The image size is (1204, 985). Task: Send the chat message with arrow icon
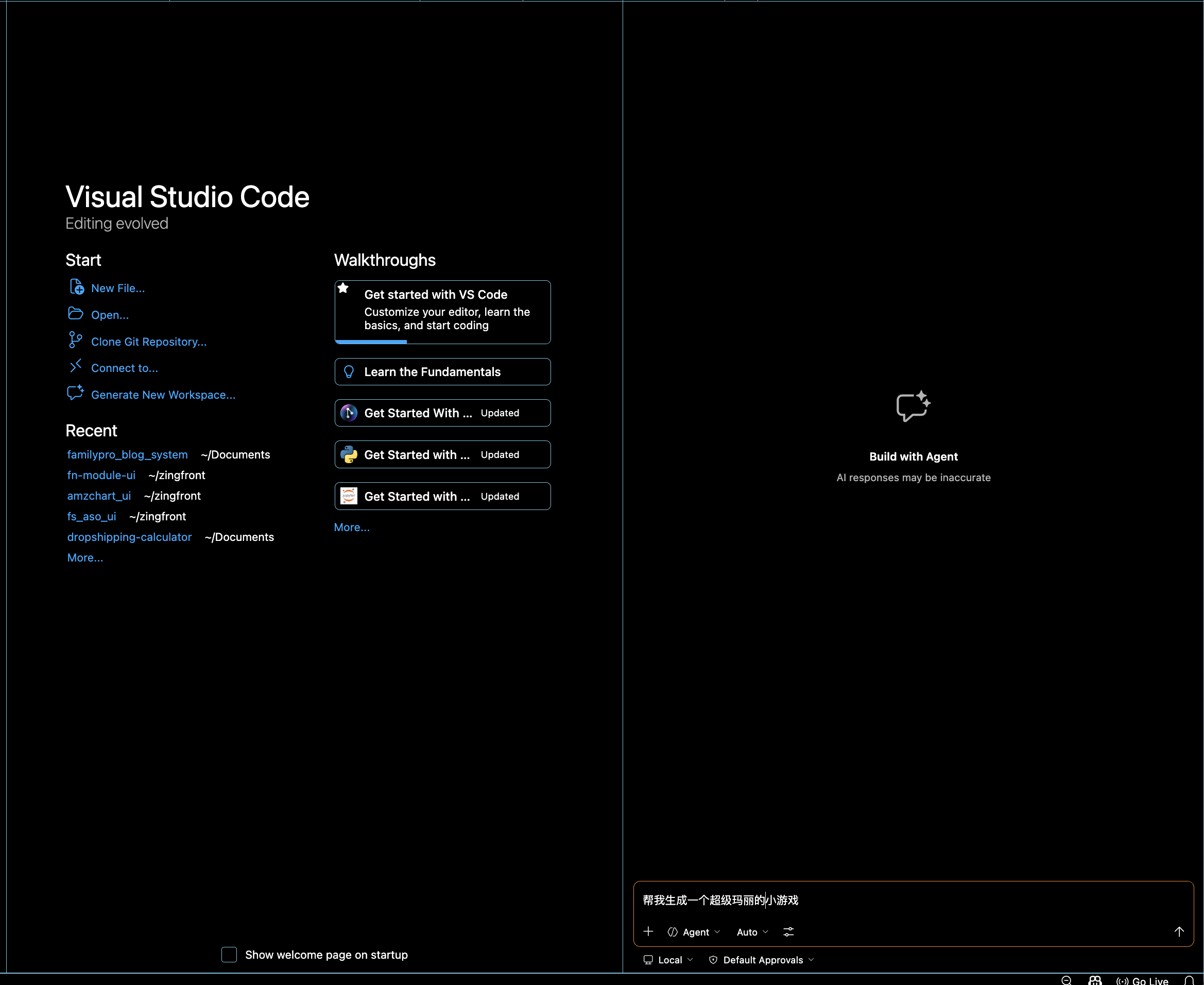point(1178,931)
